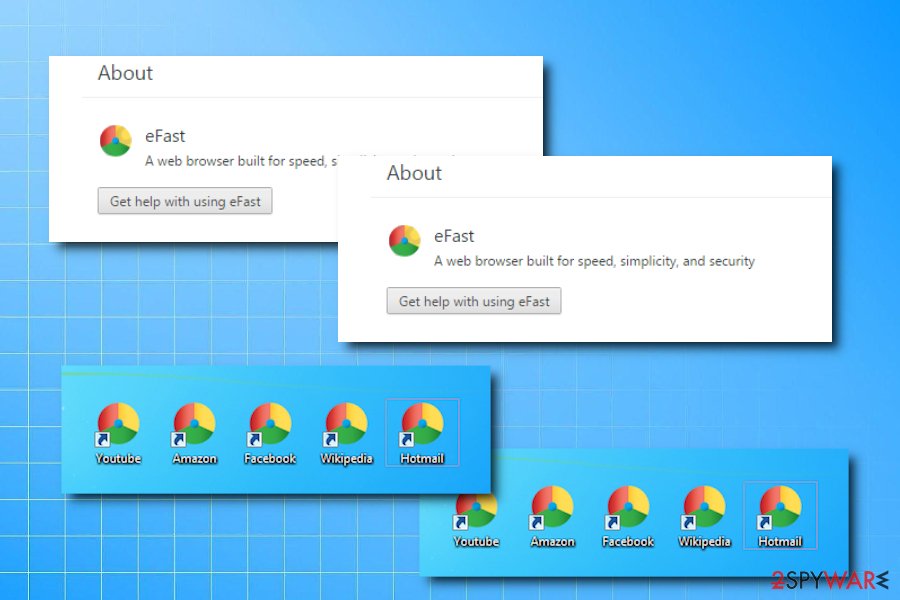Open the Amazon shortcut in the front icon strip
The image size is (900, 600).
[195, 432]
